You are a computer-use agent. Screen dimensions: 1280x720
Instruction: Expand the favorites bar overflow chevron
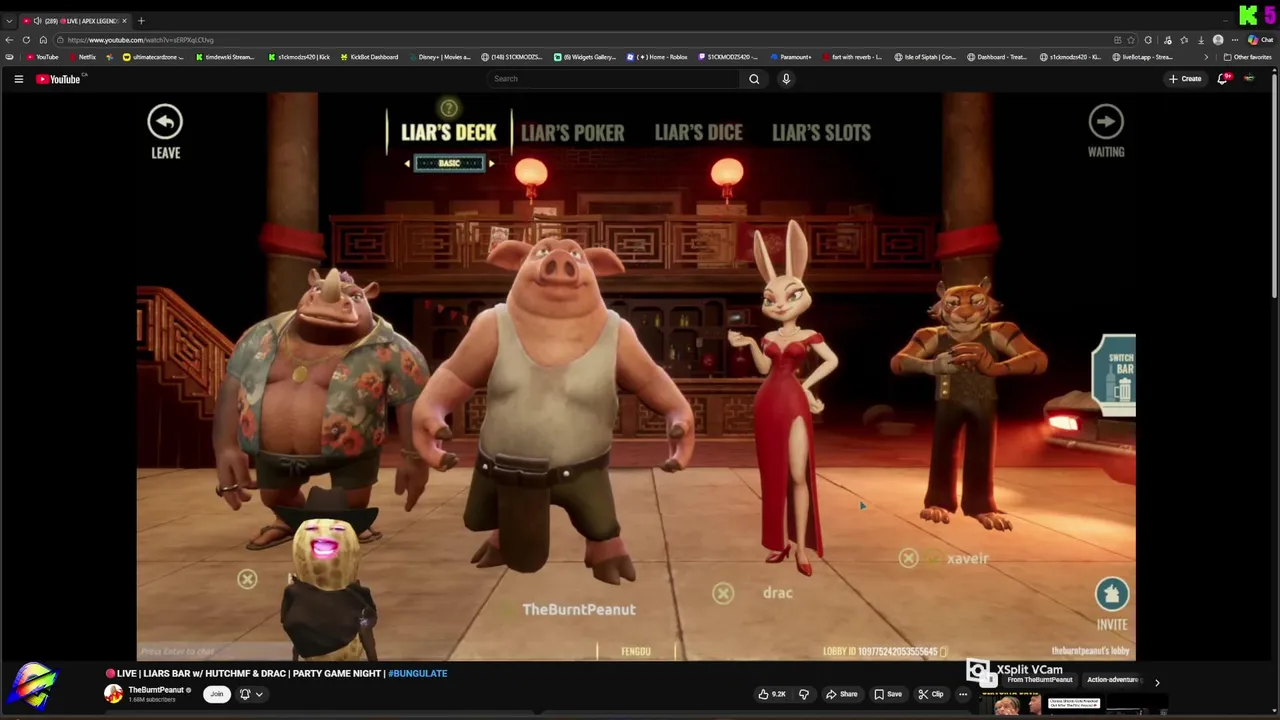(x=1206, y=57)
